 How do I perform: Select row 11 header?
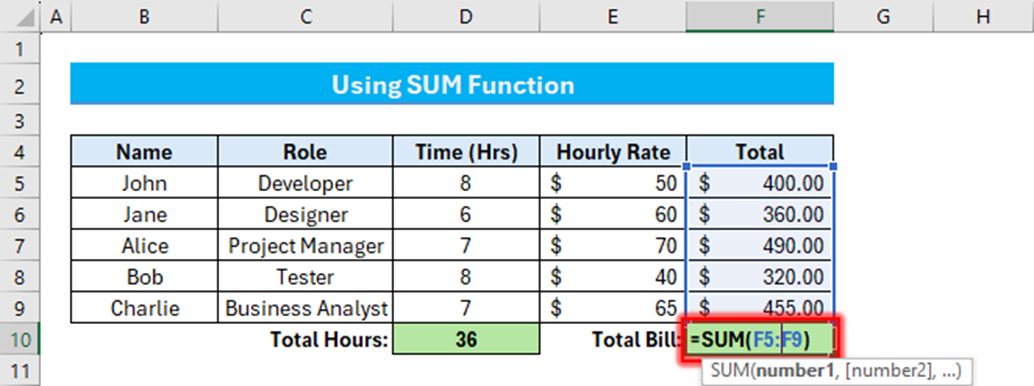coord(20,371)
